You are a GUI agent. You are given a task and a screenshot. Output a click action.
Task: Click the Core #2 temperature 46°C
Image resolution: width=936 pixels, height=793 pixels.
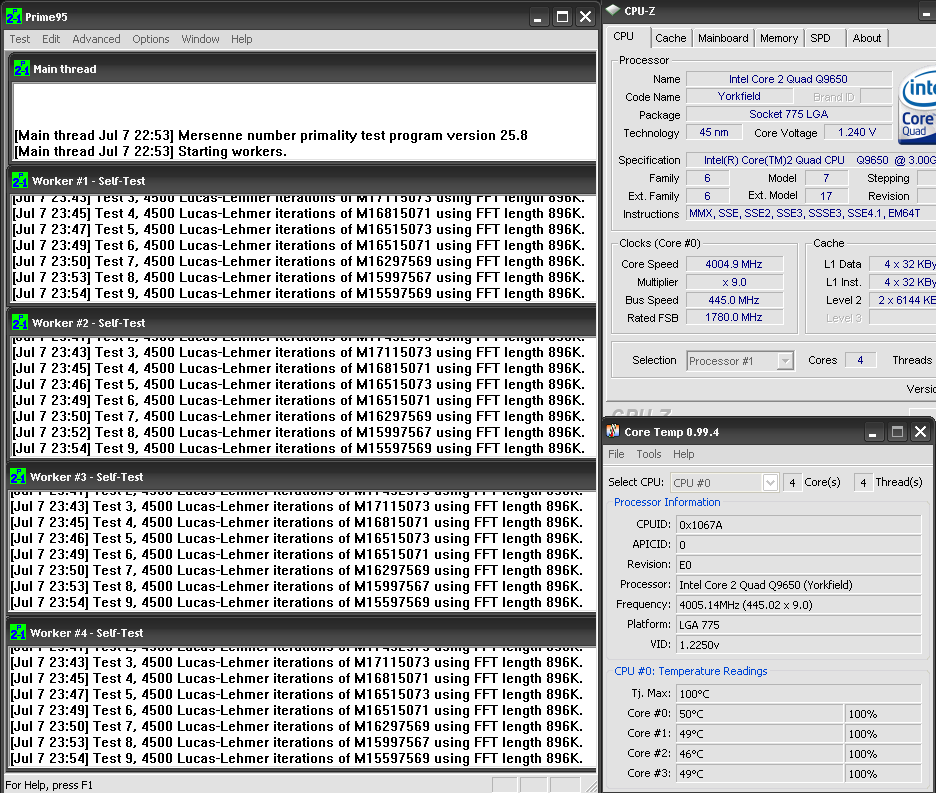tap(759, 754)
